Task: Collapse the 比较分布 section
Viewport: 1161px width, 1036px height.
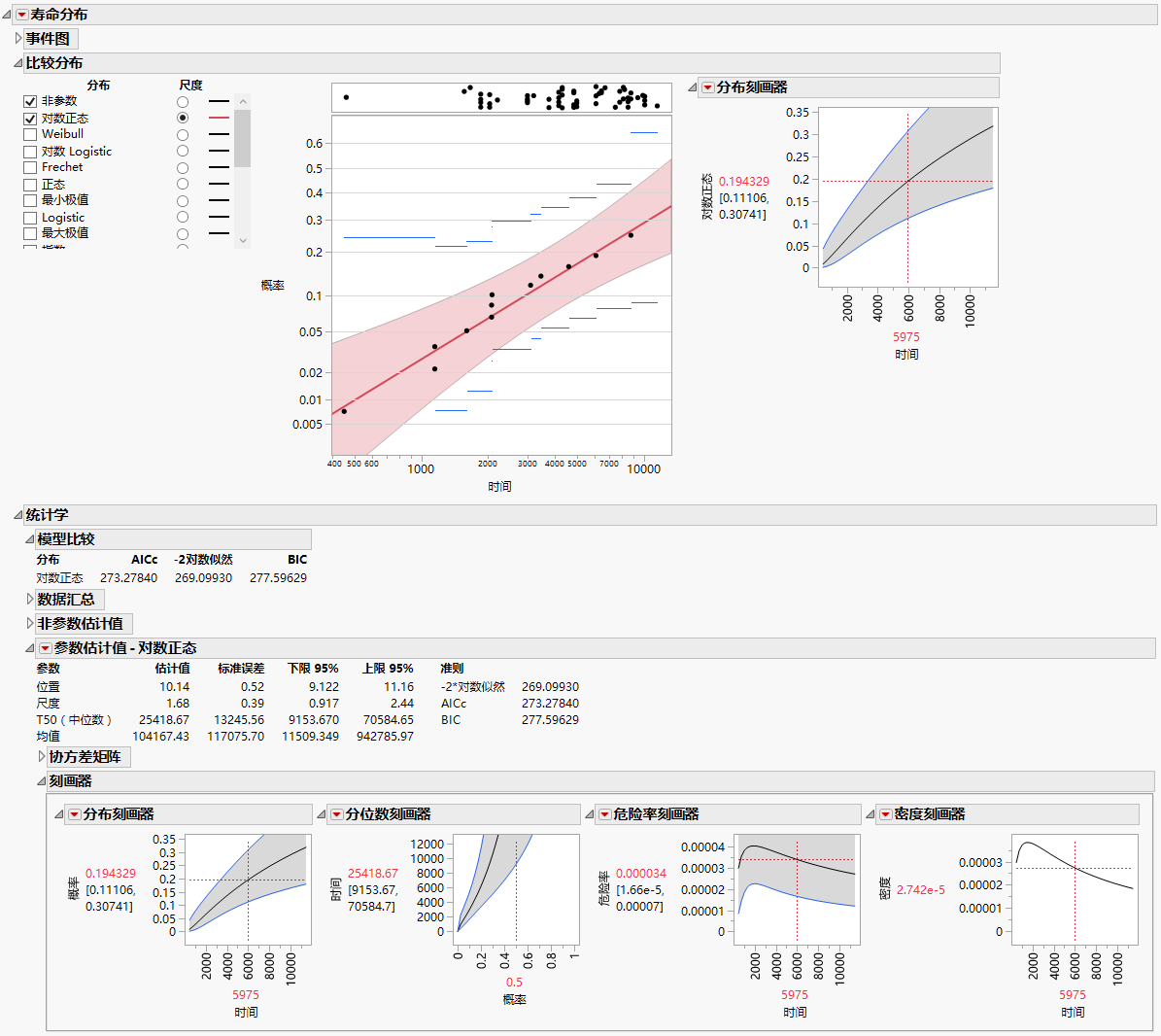Action: (18, 64)
